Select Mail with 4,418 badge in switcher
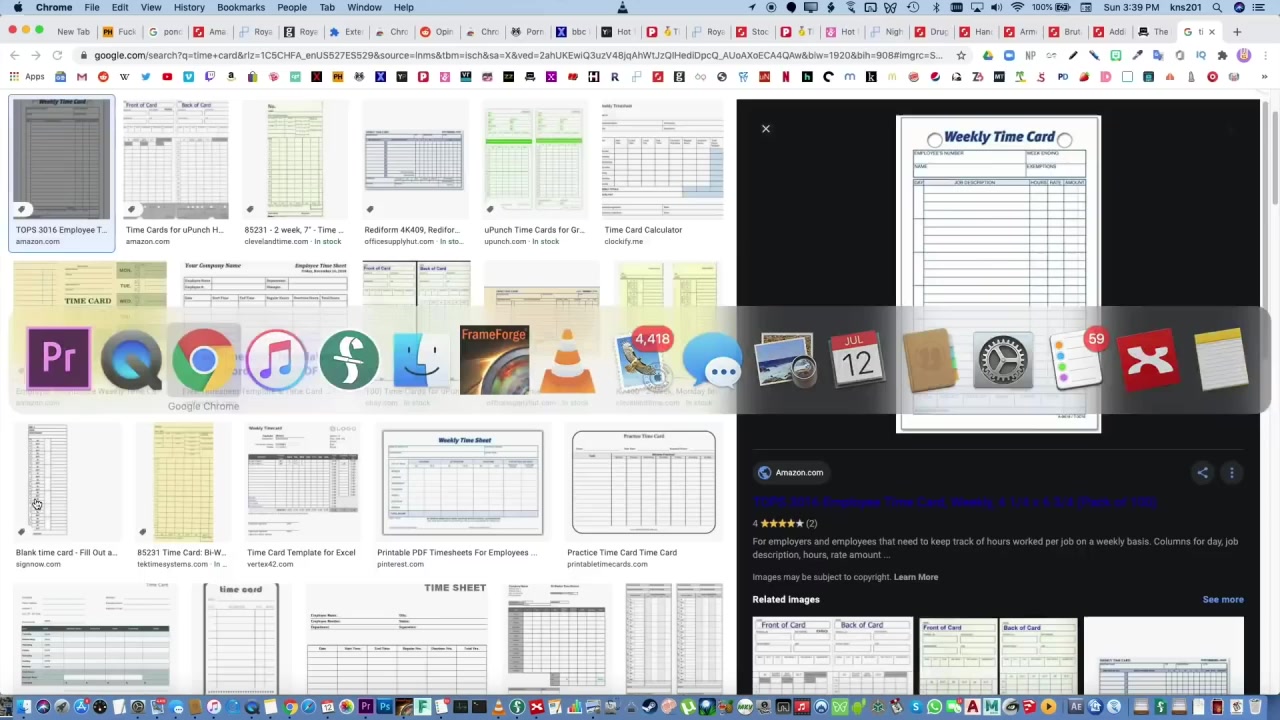 point(640,358)
